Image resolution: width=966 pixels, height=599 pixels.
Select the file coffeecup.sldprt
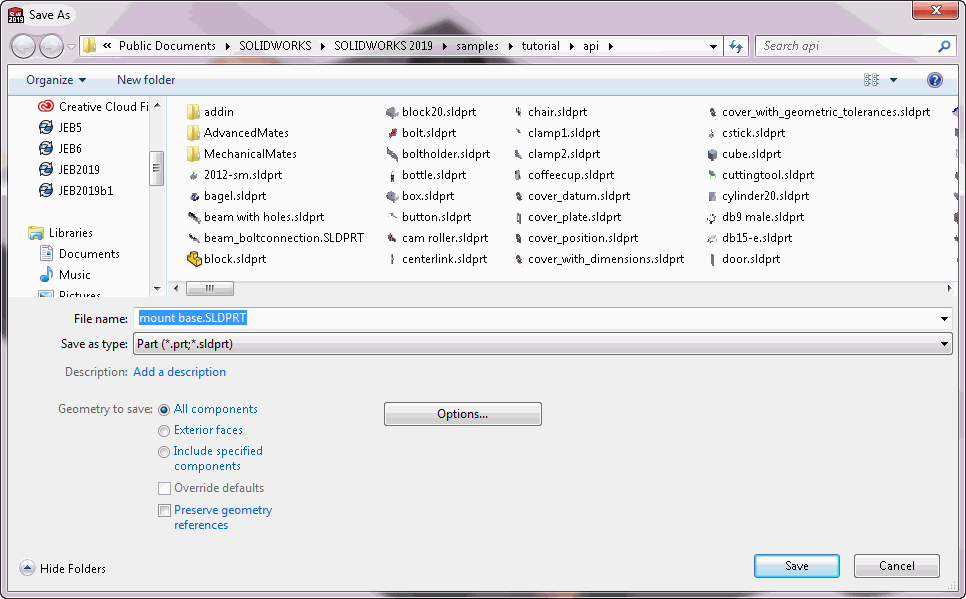tap(564, 175)
